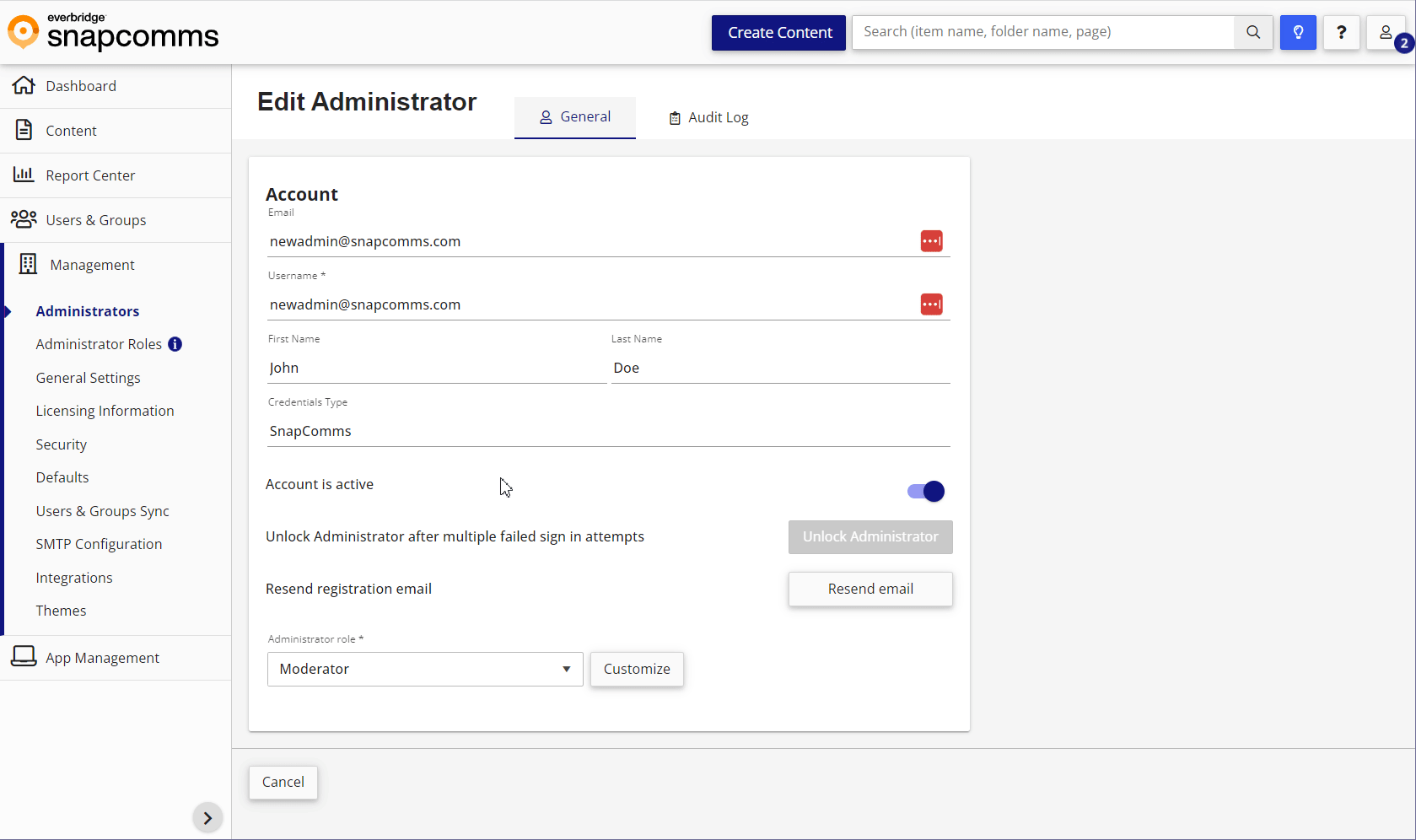Click the Management building icon
1416x840 pixels.
[x=28, y=264]
